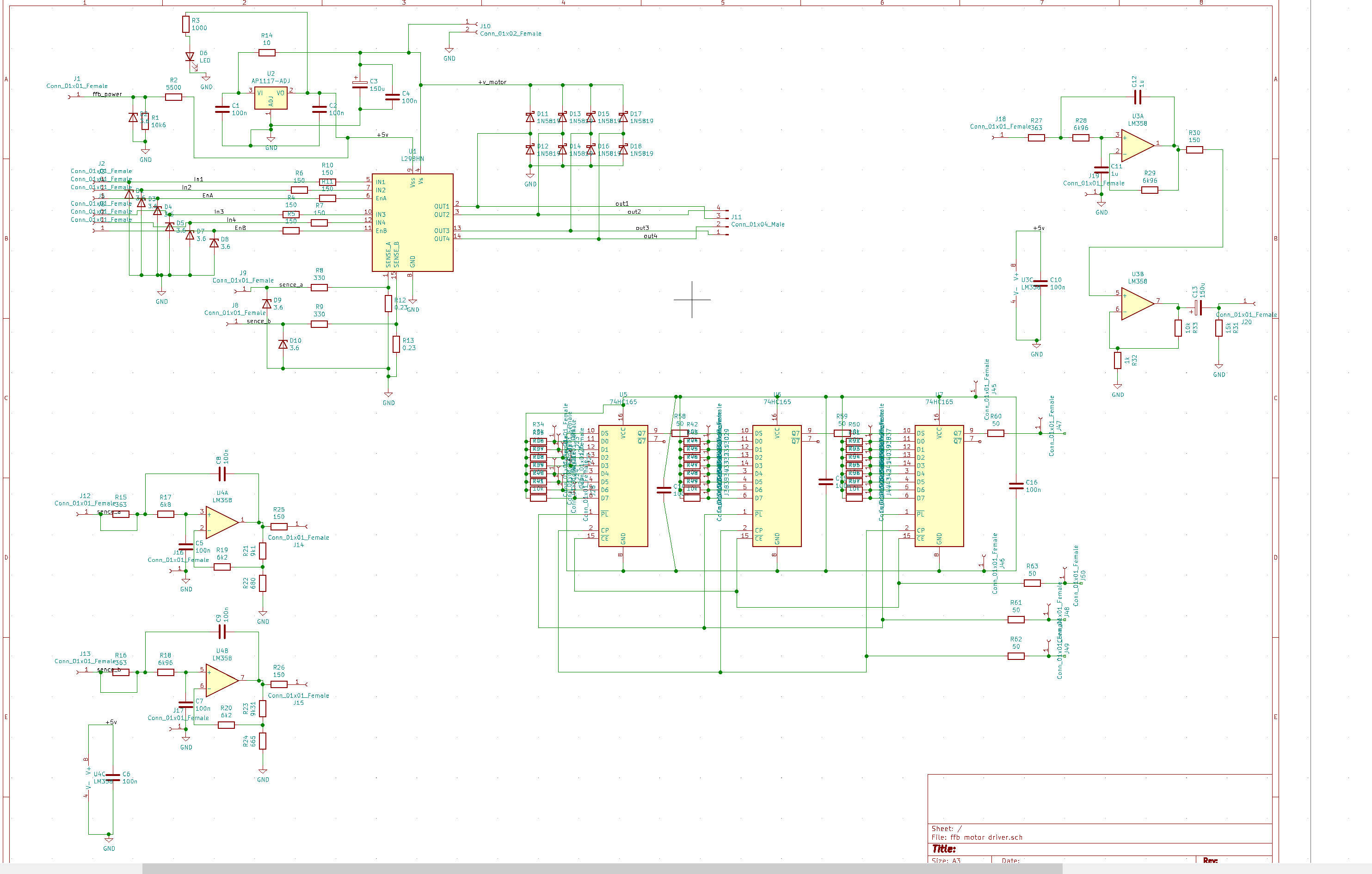Click the ffb_power net label

click(107, 94)
